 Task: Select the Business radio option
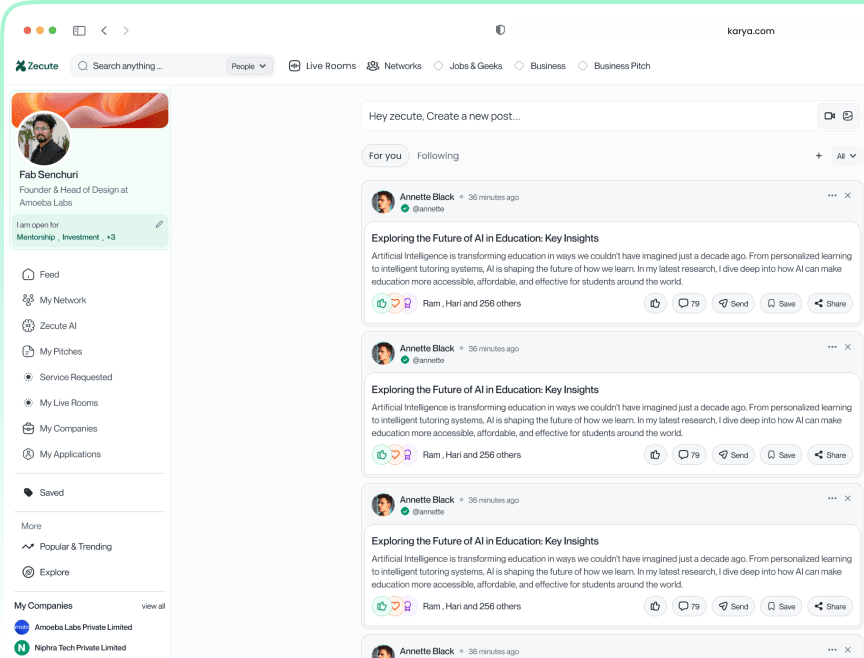pyautogui.click(x=519, y=66)
